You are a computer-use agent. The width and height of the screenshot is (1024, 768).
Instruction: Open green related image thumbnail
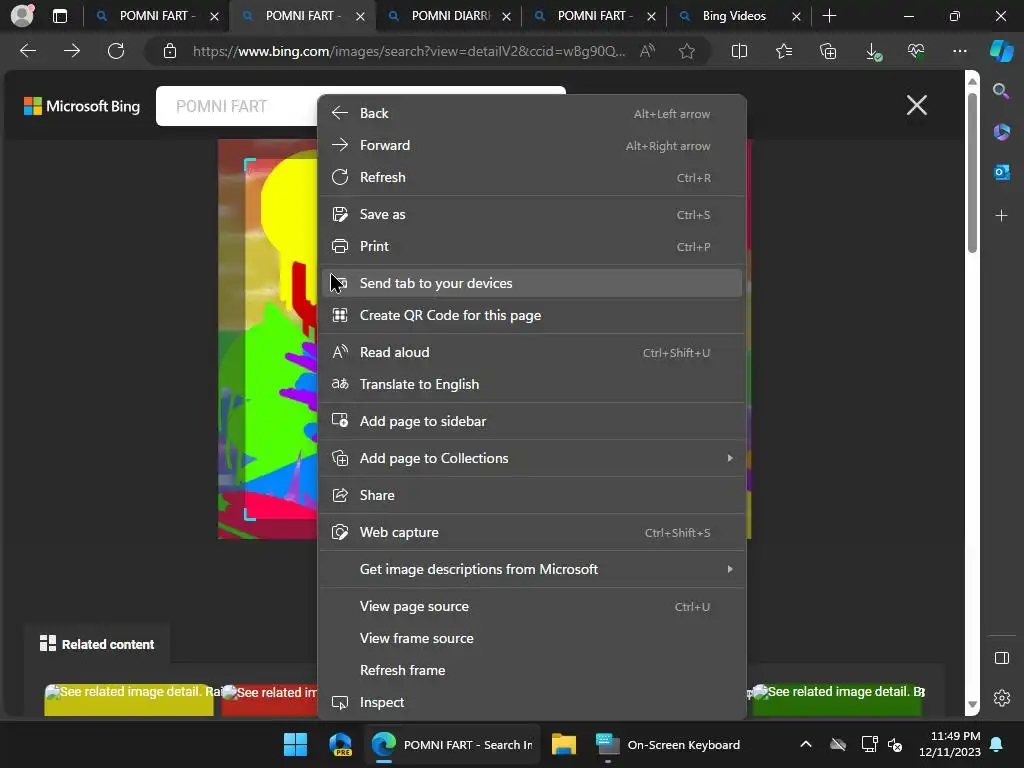[837, 699]
